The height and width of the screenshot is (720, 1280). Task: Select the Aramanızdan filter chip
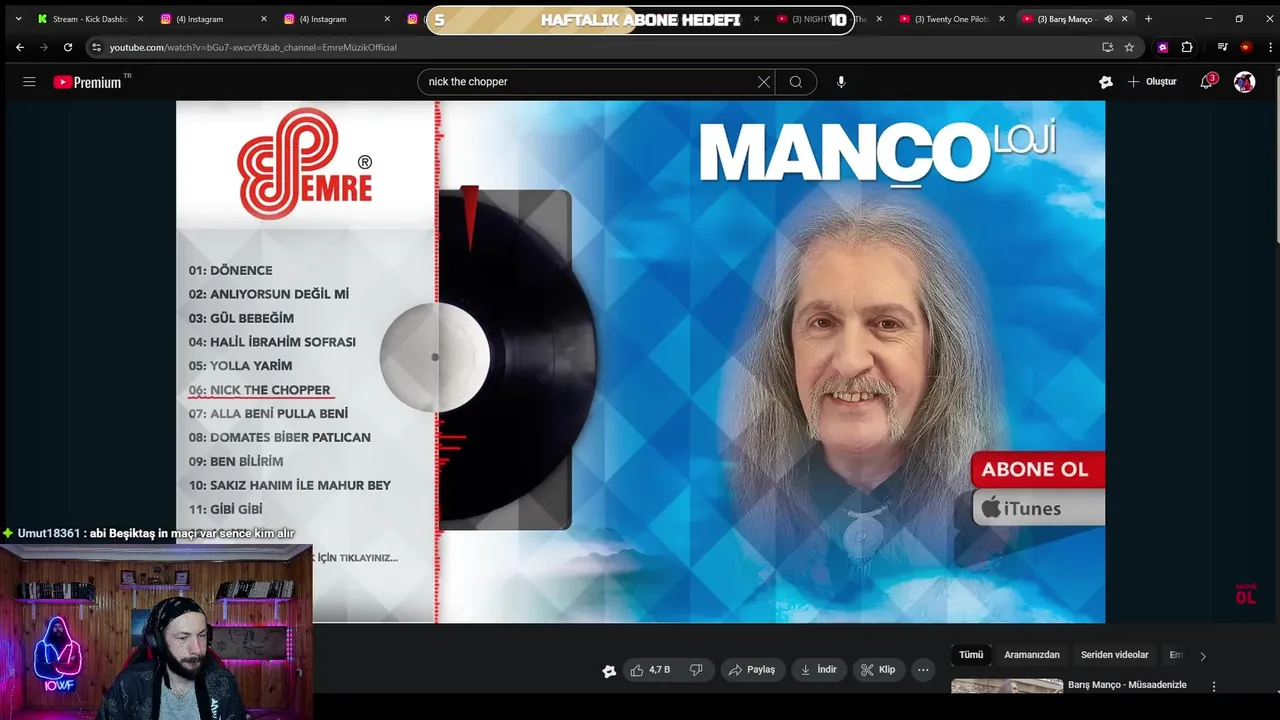coord(1032,655)
